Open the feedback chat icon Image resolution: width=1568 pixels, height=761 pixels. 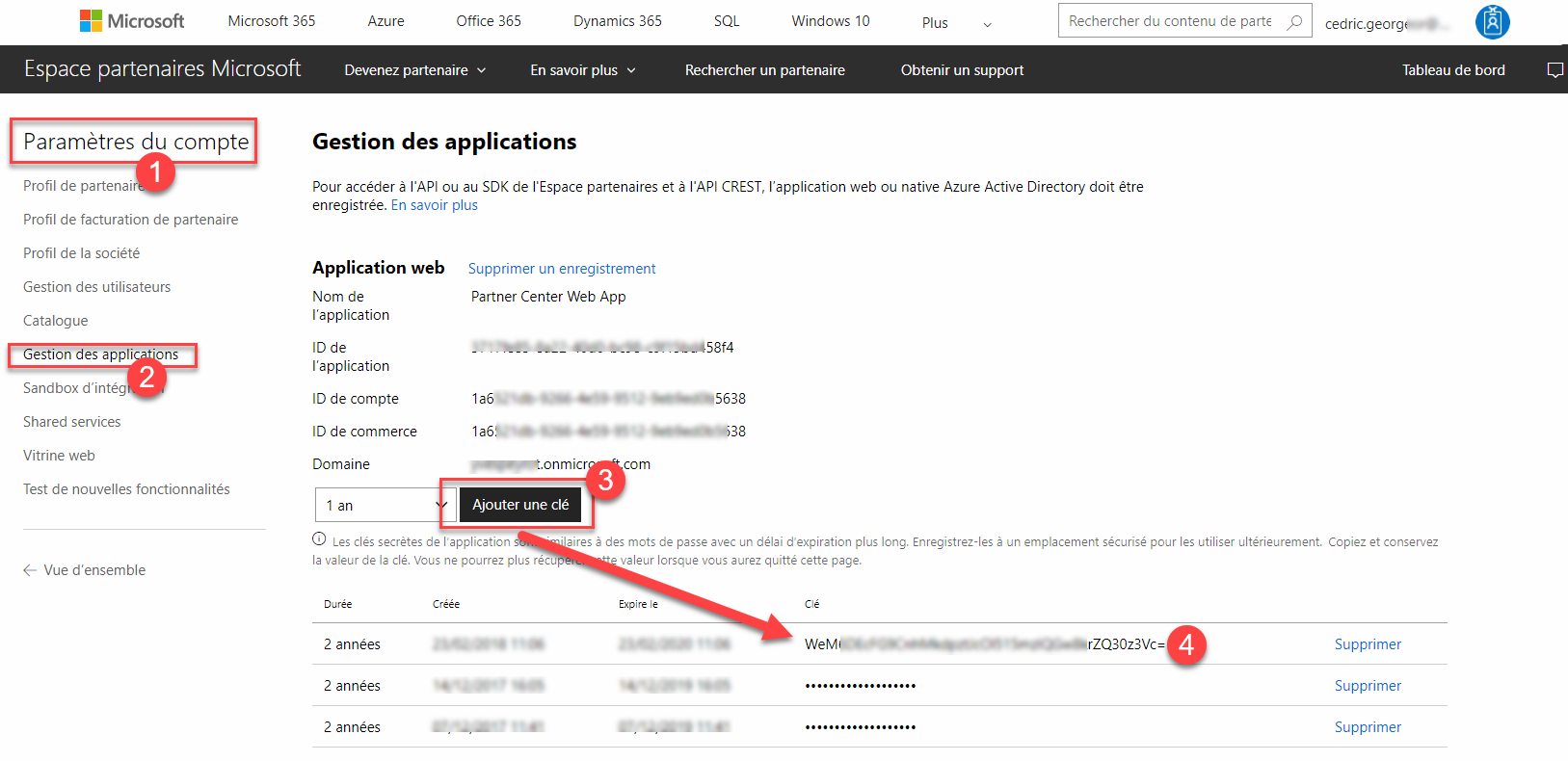(1555, 70)
